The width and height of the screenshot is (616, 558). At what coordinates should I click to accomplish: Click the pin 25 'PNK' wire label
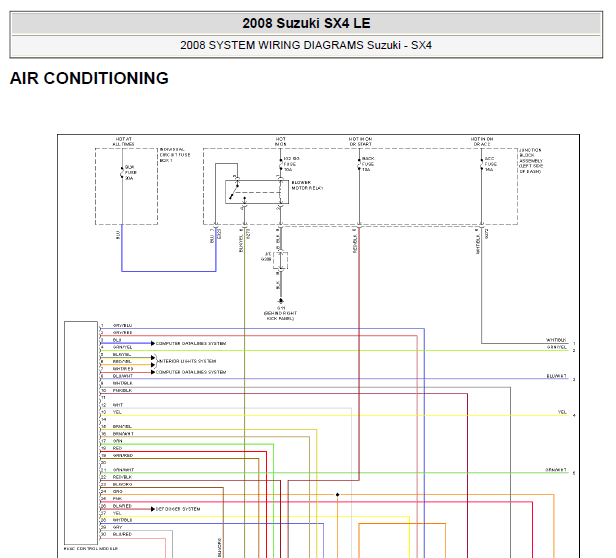tap(117, 498)
